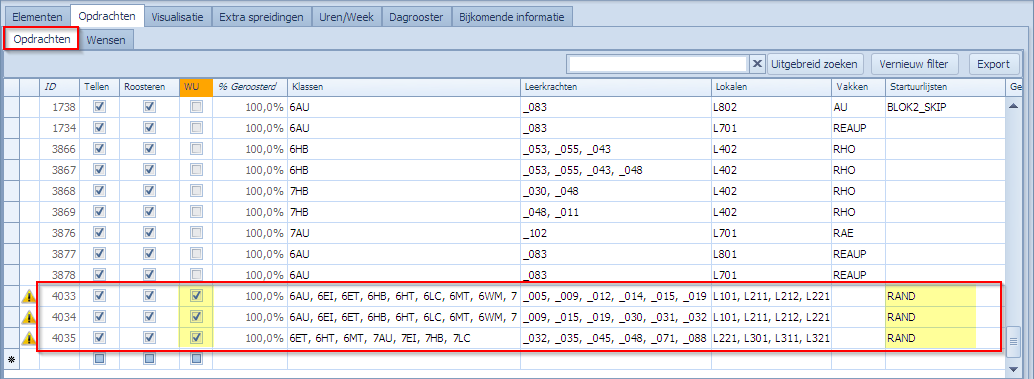This screenshot has height=379, width=1034.
Task: Open the Bijkomende informatie tab
Action: pos(512,17)
